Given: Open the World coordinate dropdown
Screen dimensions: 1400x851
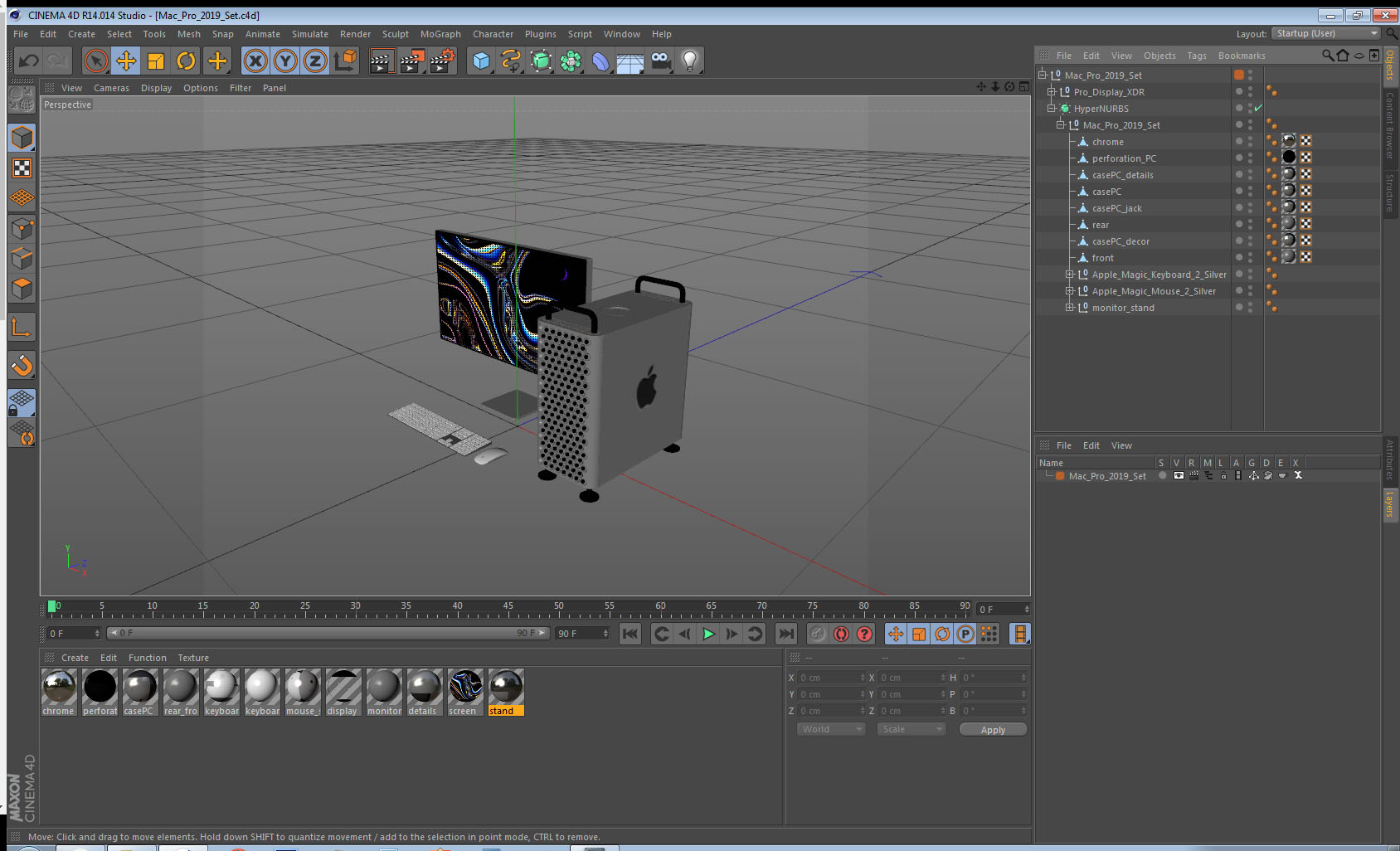Looking at the screenshot, I should click(831, 729).
